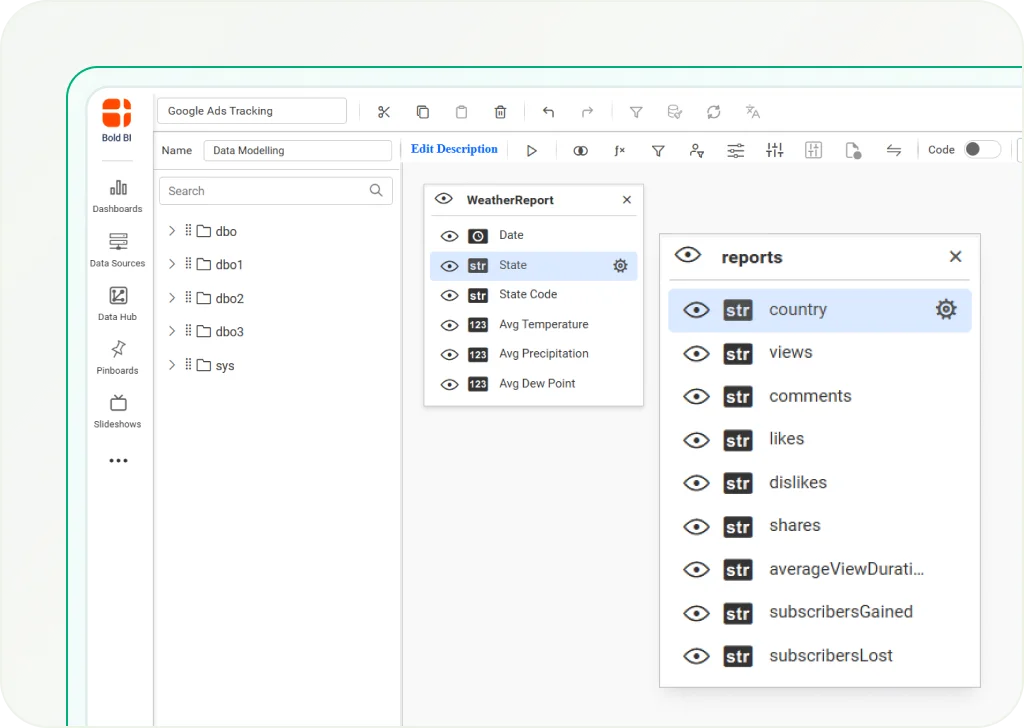Click the cut scissors icon in toolbar

pyautogui.click(x=383, y=112)
